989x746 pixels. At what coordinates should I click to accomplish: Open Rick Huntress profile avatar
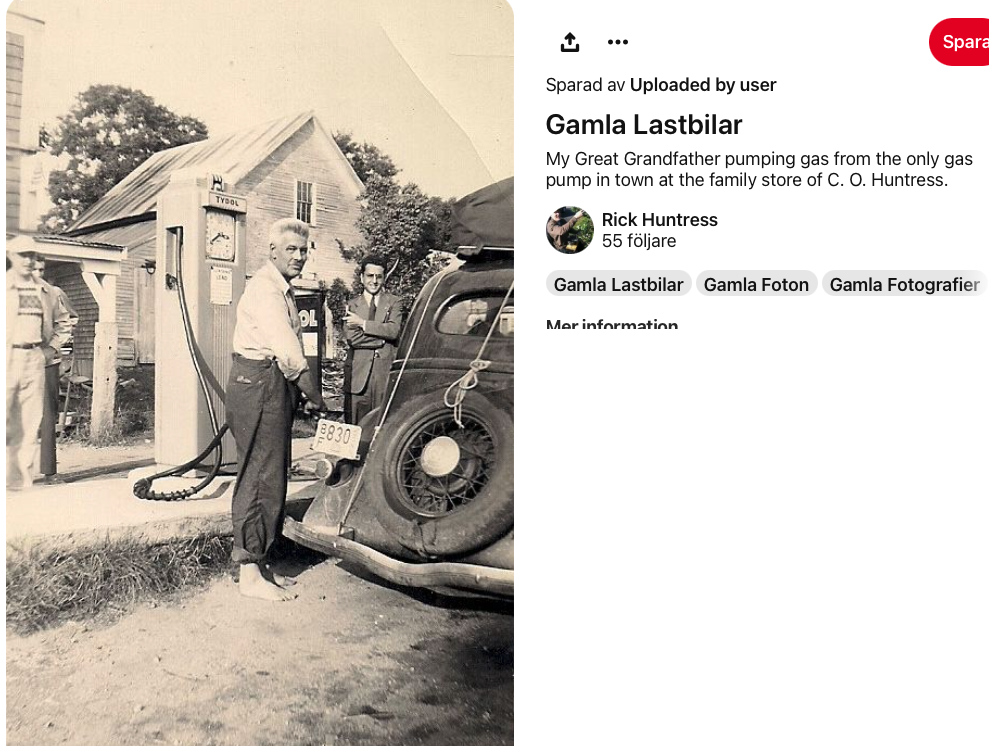point(570,230)
